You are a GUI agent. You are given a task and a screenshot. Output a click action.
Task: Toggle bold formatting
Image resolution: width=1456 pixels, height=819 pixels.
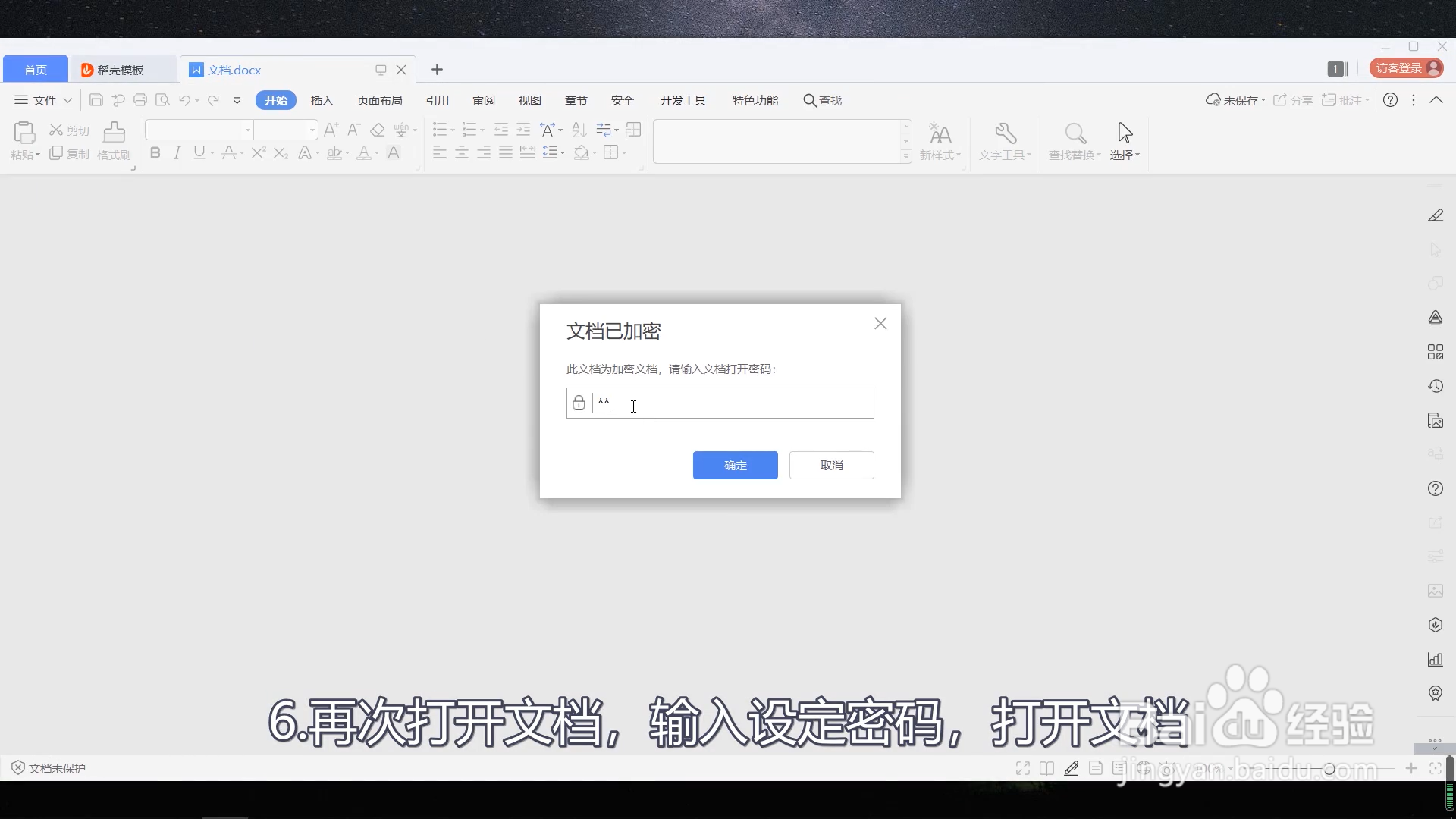155,153
